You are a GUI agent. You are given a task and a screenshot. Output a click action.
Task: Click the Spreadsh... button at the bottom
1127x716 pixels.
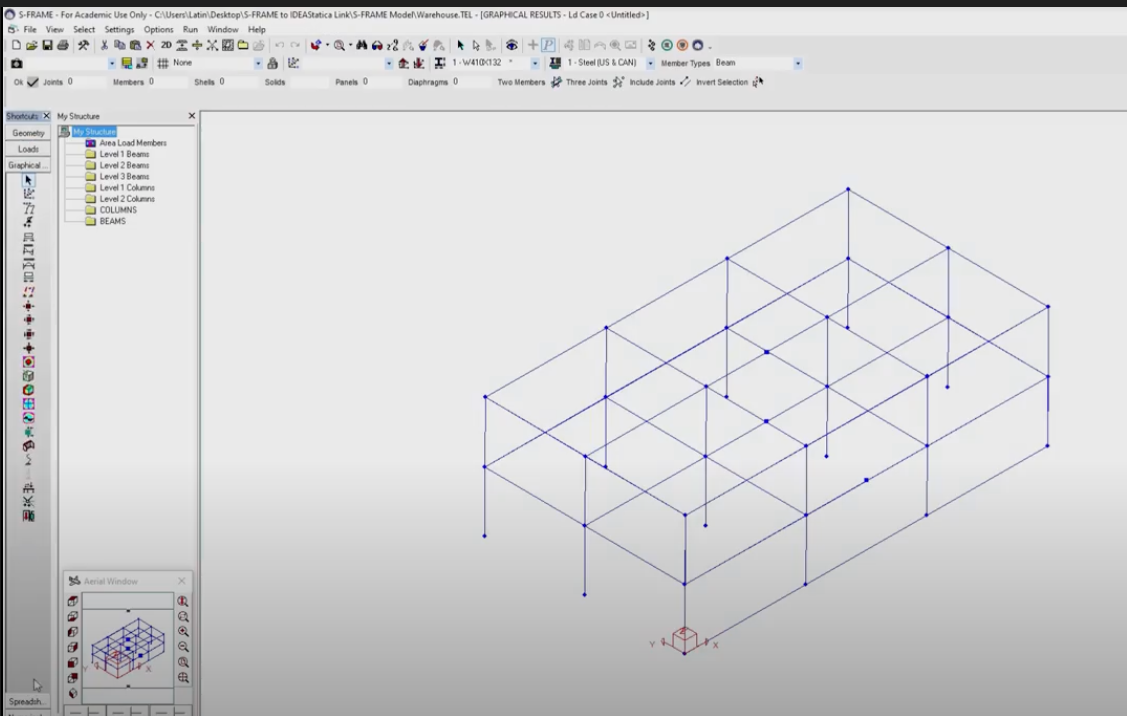click(x=26, y=702)
